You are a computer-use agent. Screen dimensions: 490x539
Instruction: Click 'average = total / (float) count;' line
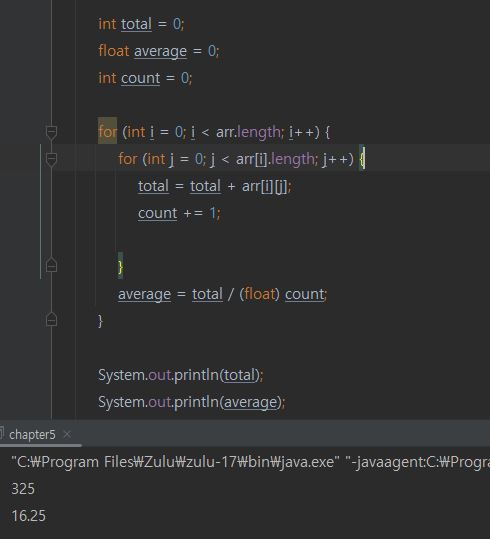point(223,294)
